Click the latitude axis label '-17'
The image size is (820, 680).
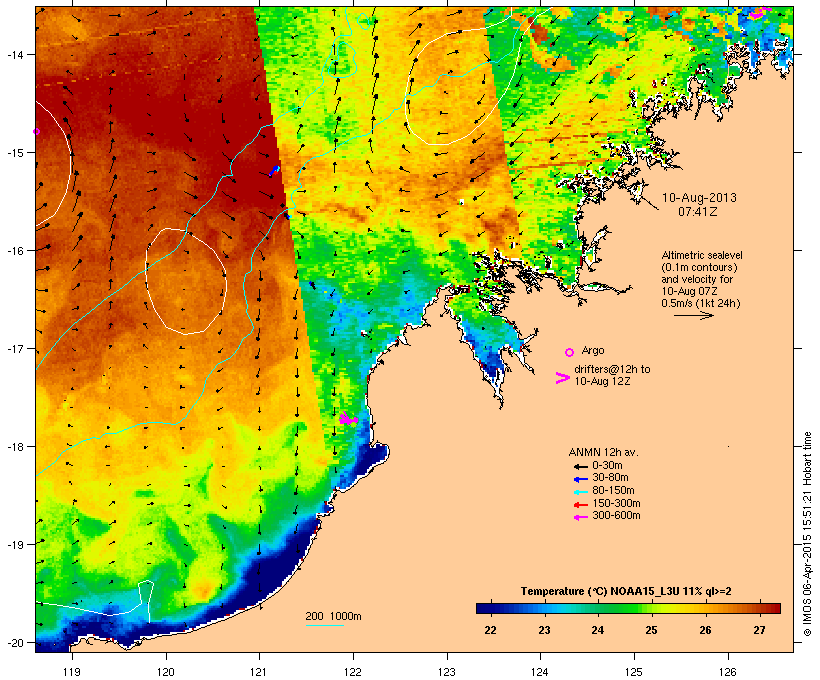pyautogui.click(x=14, y=348)
